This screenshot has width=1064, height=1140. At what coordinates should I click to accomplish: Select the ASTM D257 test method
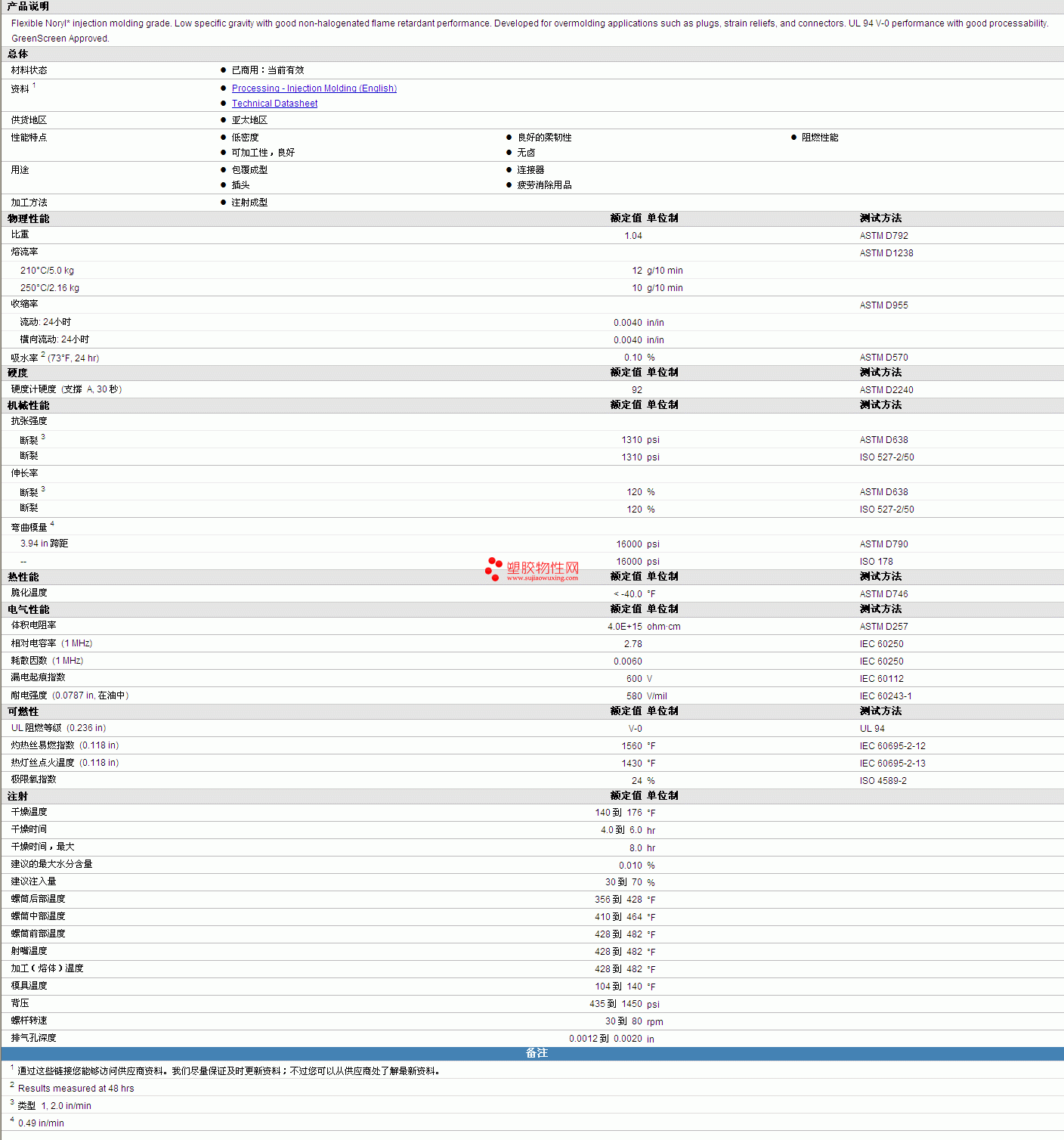[x=884, y=627]
